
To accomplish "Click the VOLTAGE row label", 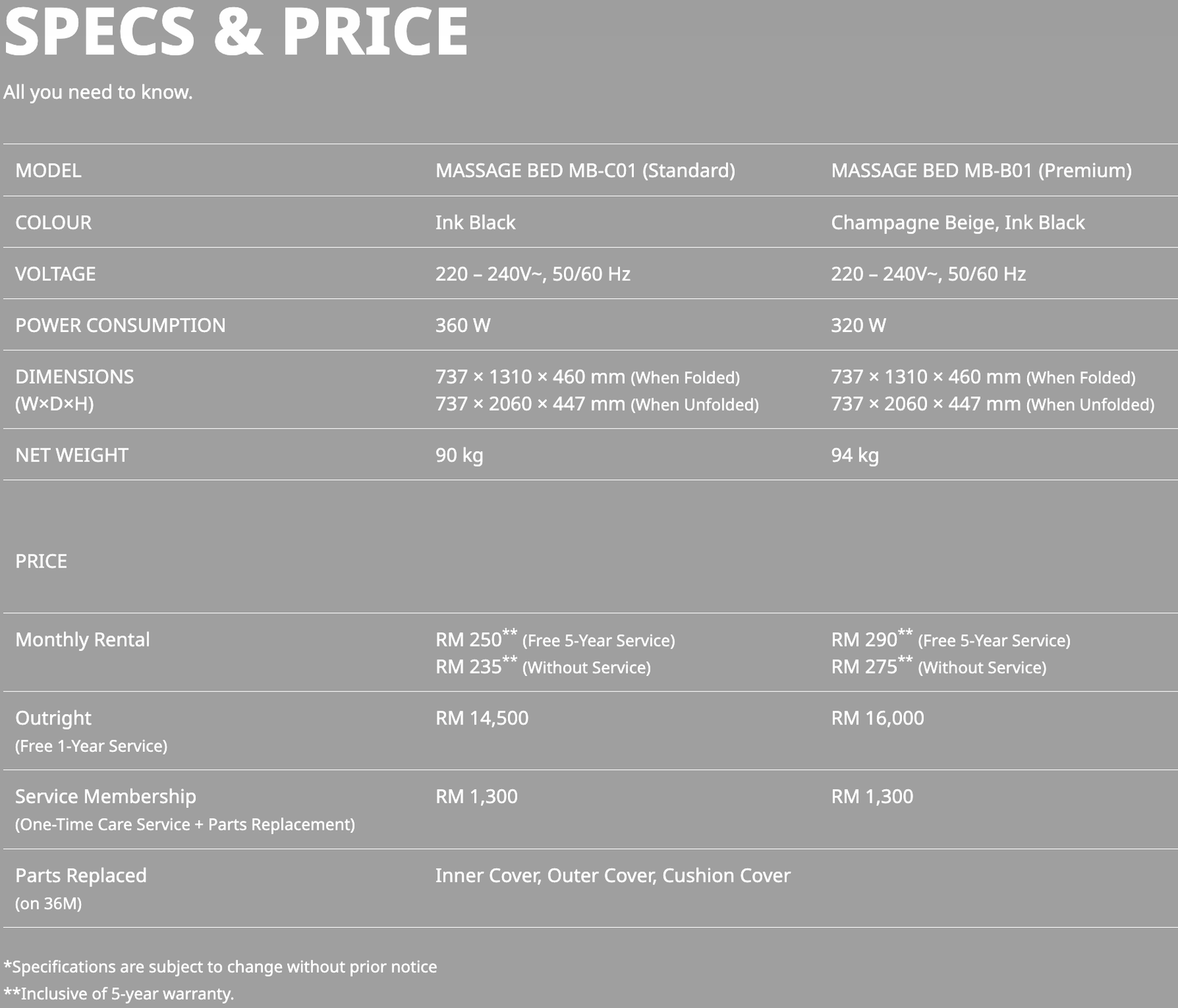I will click(x=55, y=274).
